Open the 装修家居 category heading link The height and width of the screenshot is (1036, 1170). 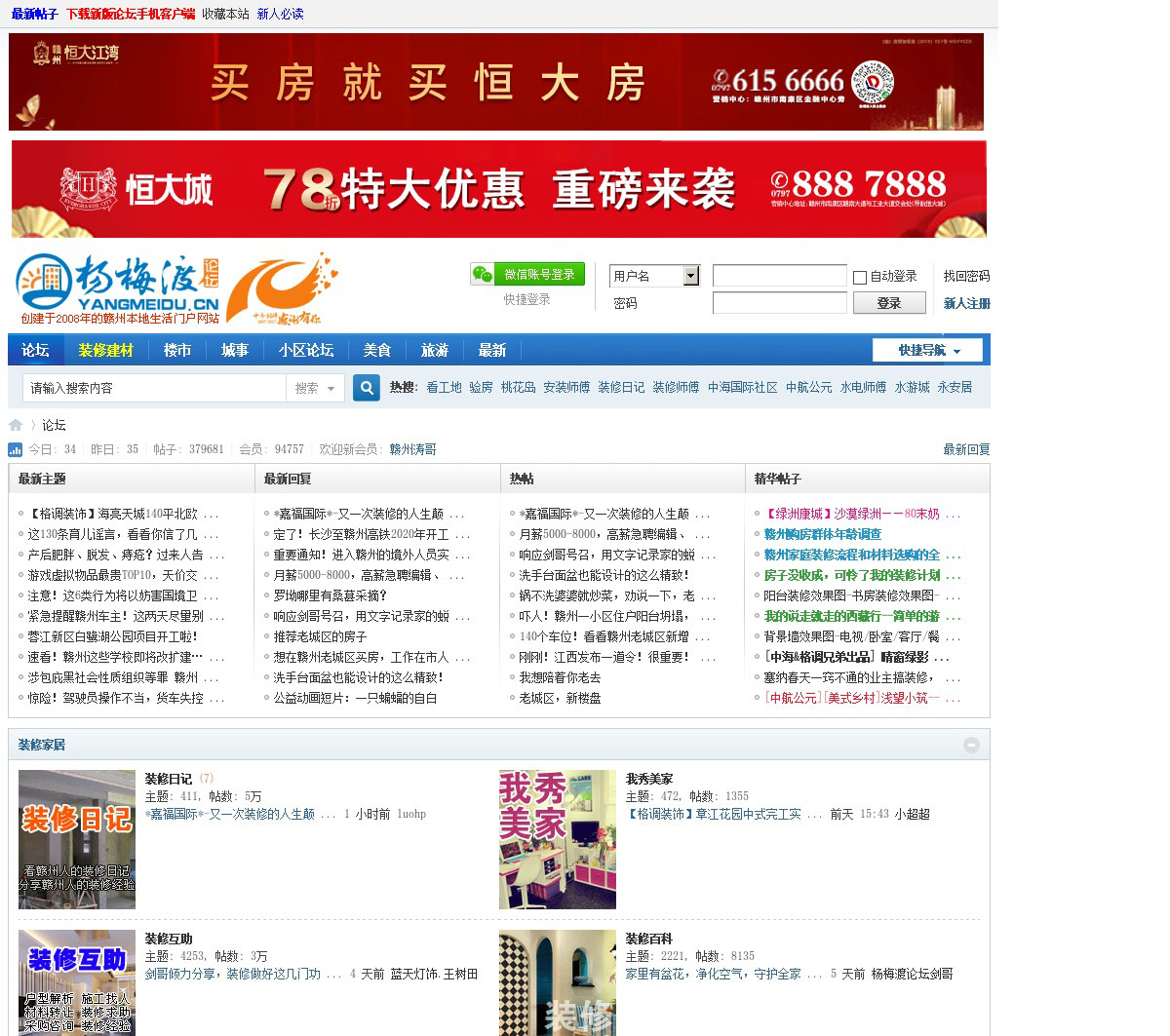[x=42, y=745]
